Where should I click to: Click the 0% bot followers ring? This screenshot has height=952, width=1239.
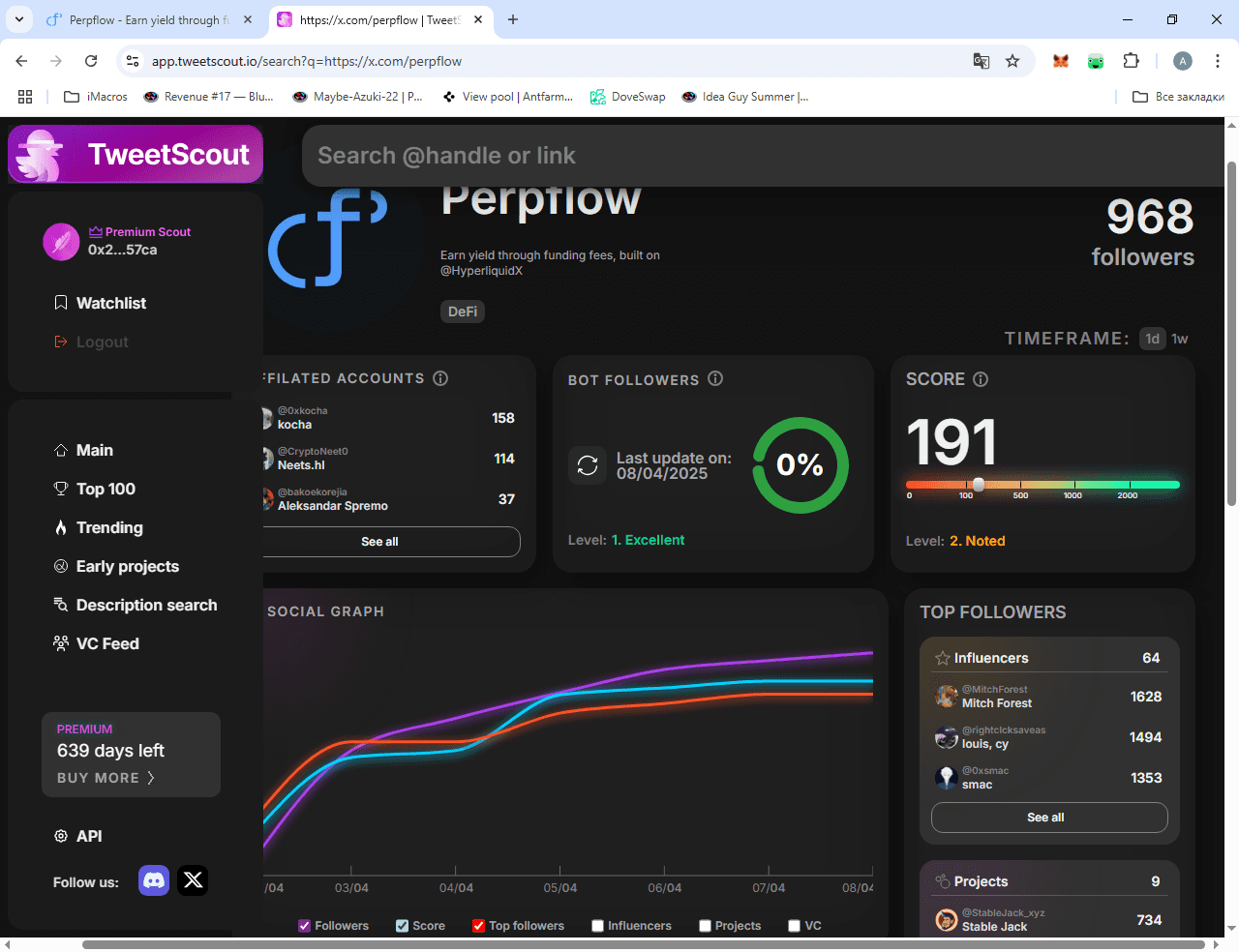(x=801, y=465)
